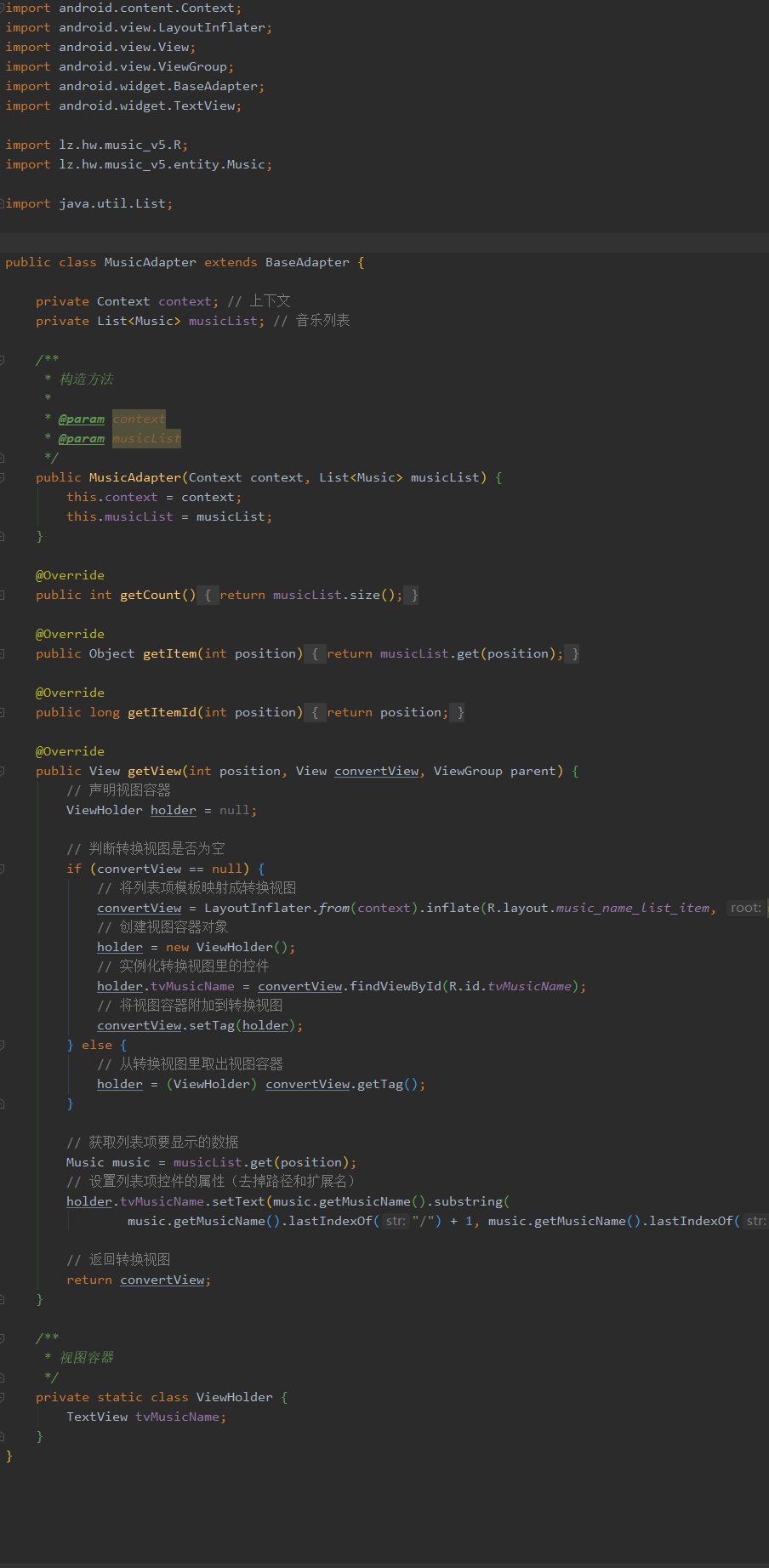Collapse the constructor Javadoc comment fold marker

pos(3,360)
